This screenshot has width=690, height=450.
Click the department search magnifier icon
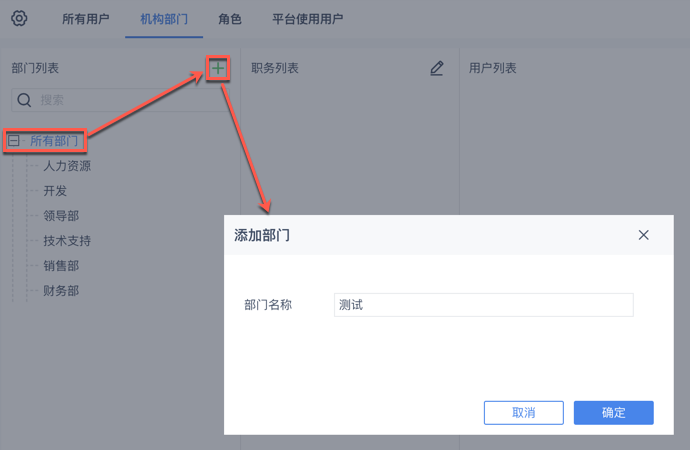(x=24, y=100)
